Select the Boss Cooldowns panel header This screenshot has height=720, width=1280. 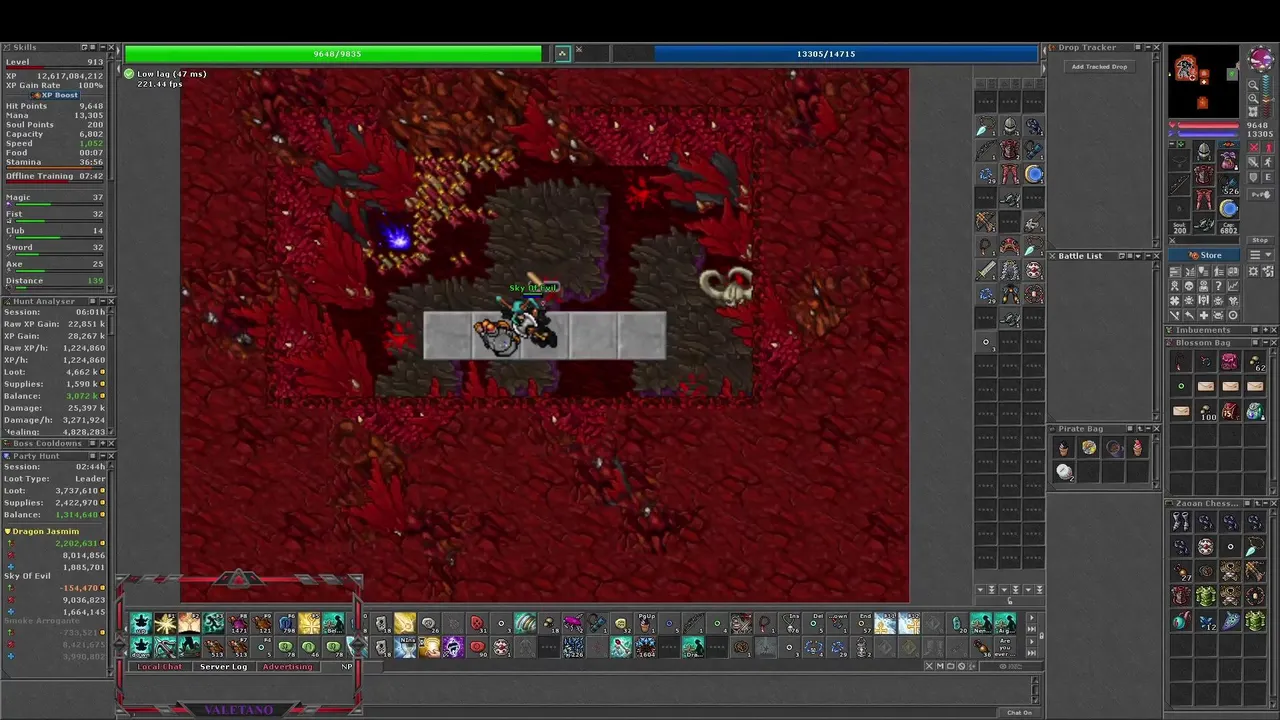[58, 443]
